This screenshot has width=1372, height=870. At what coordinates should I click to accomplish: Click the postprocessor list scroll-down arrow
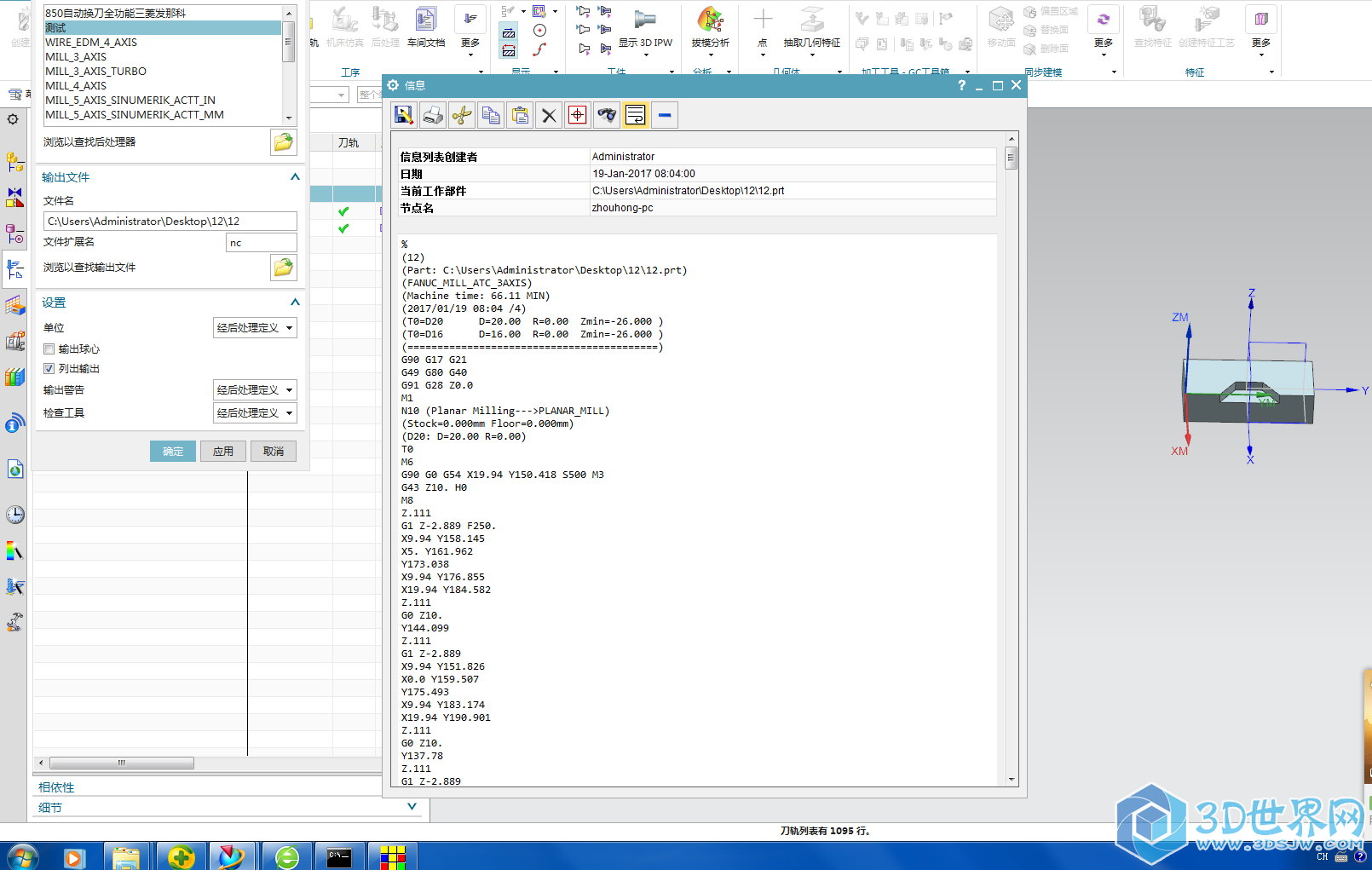click(x=289, y=118)
